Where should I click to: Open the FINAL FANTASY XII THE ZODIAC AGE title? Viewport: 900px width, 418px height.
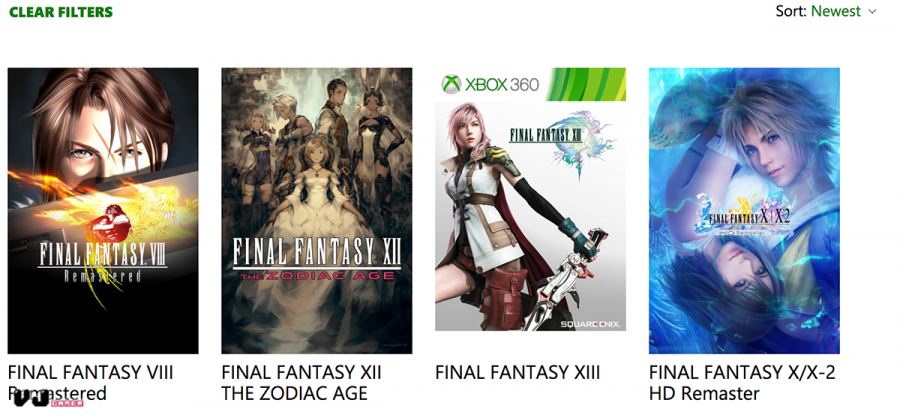301,383
